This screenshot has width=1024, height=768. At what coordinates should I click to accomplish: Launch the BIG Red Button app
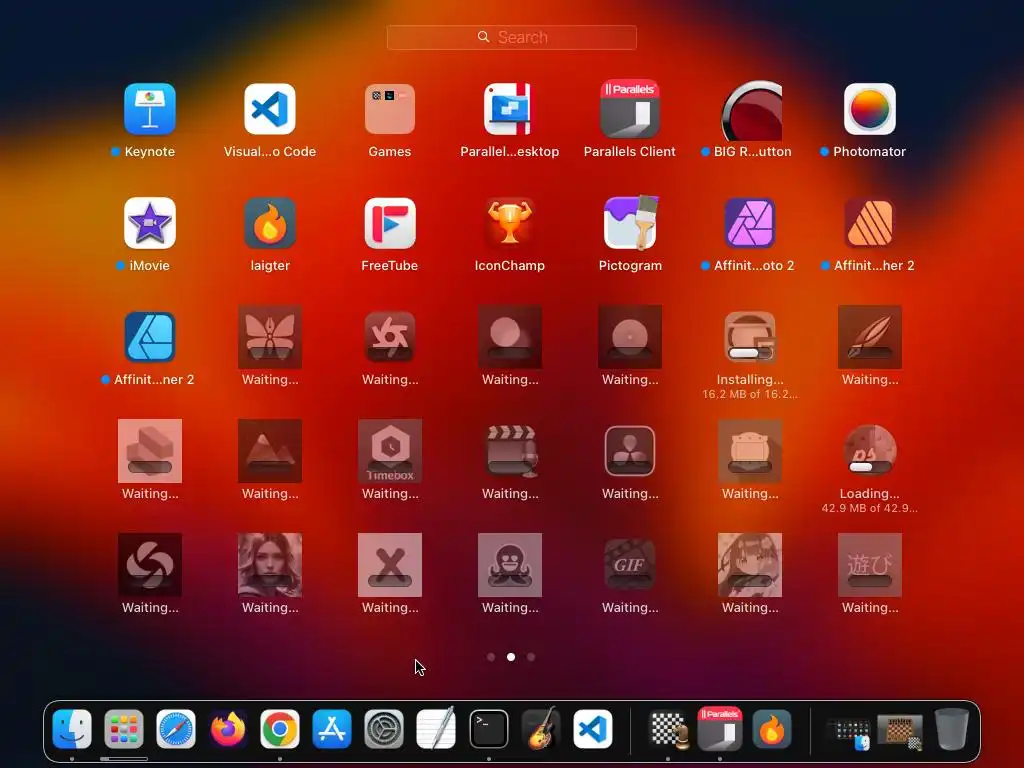[x=752, y=110]
